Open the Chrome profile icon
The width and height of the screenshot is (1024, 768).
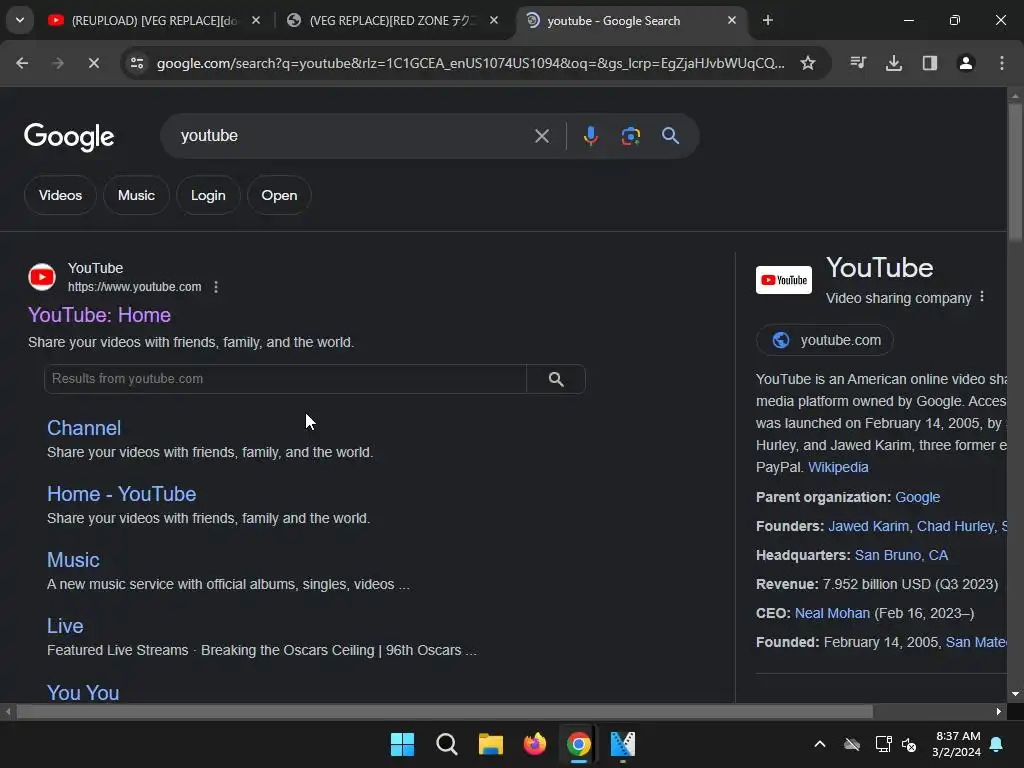(x=966, y=63)
